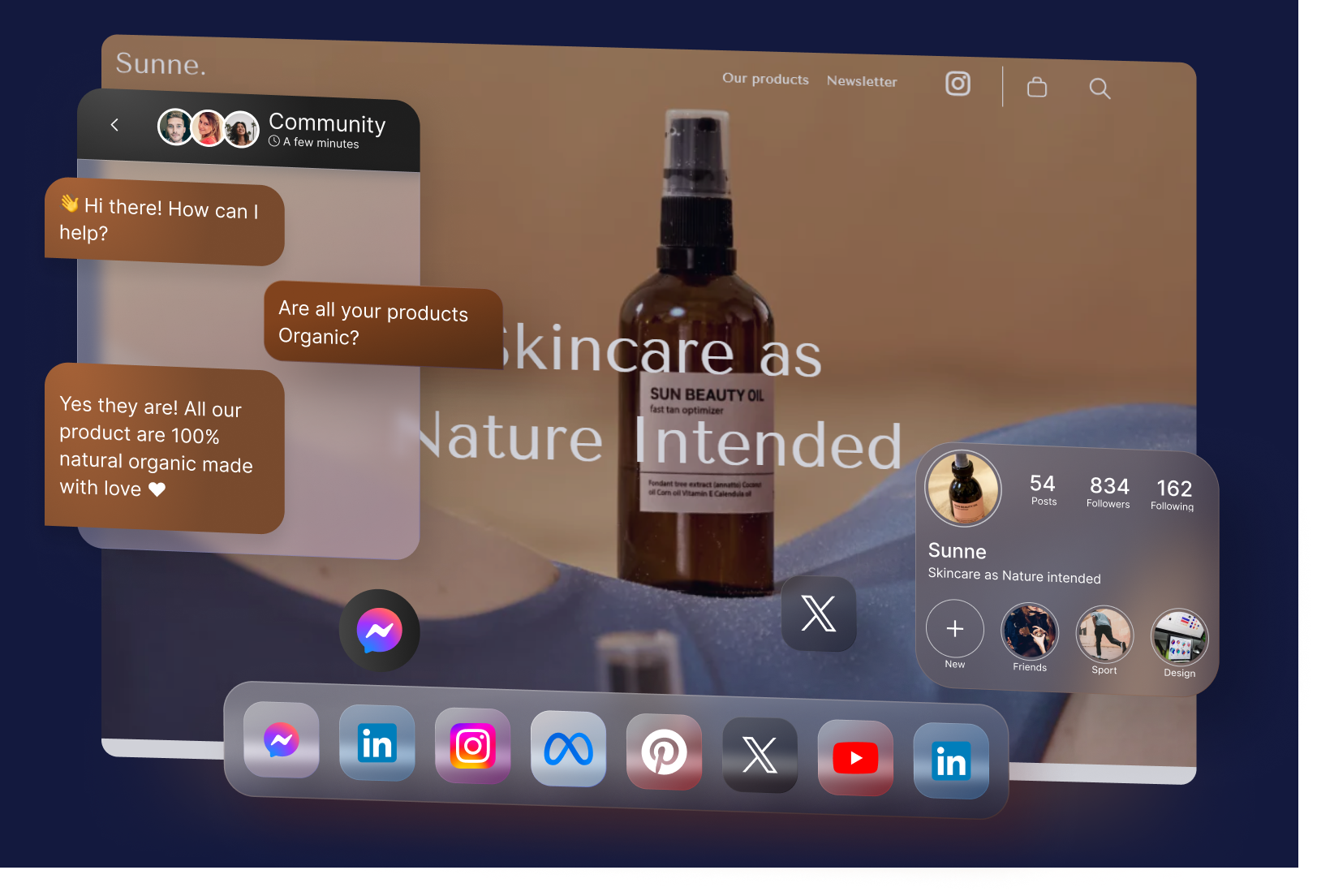1317x896 pixels.
Task: Open Pinterest icon in the dock
Action: (x=664, y=752)
